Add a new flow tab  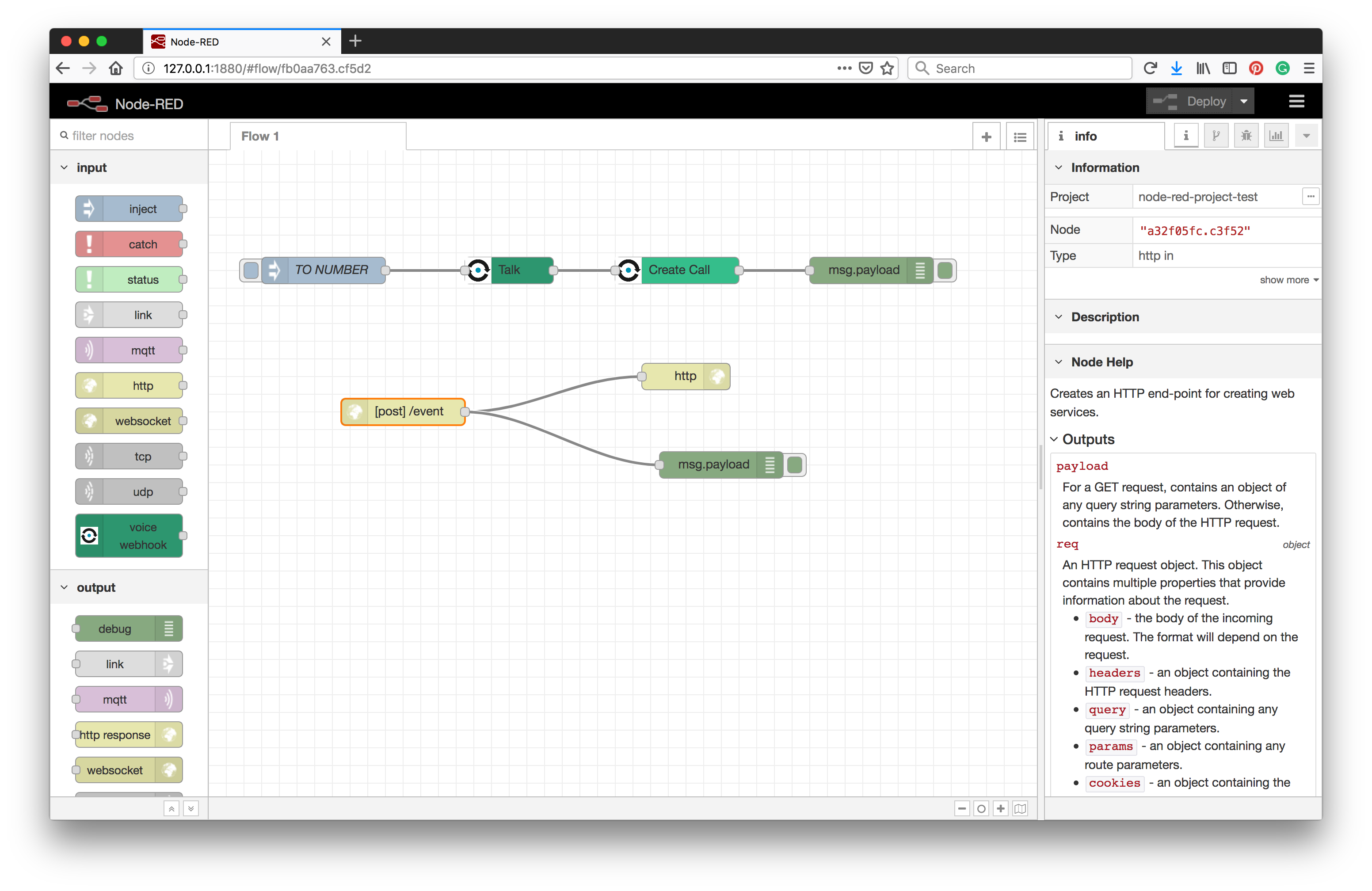pyautogui.click(x=986, y=137)
